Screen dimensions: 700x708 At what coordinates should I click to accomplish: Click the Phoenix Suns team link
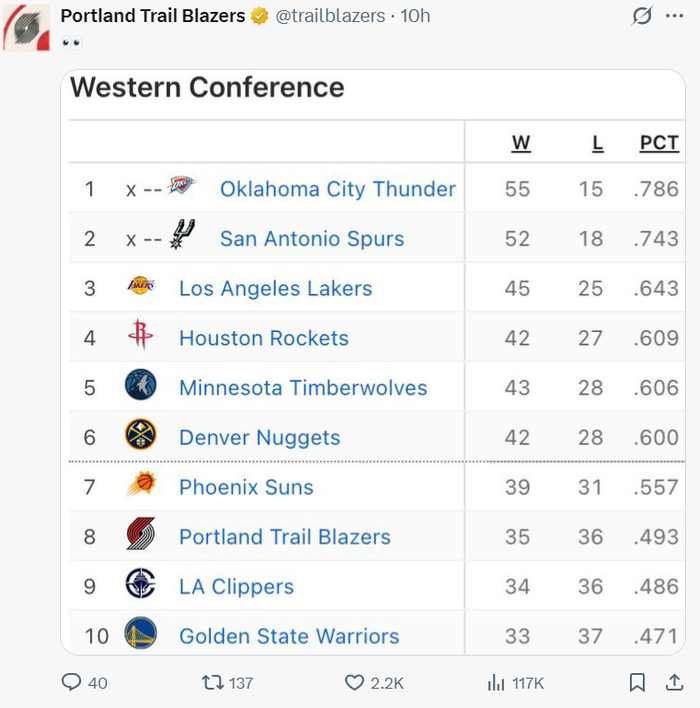(246, 487)
